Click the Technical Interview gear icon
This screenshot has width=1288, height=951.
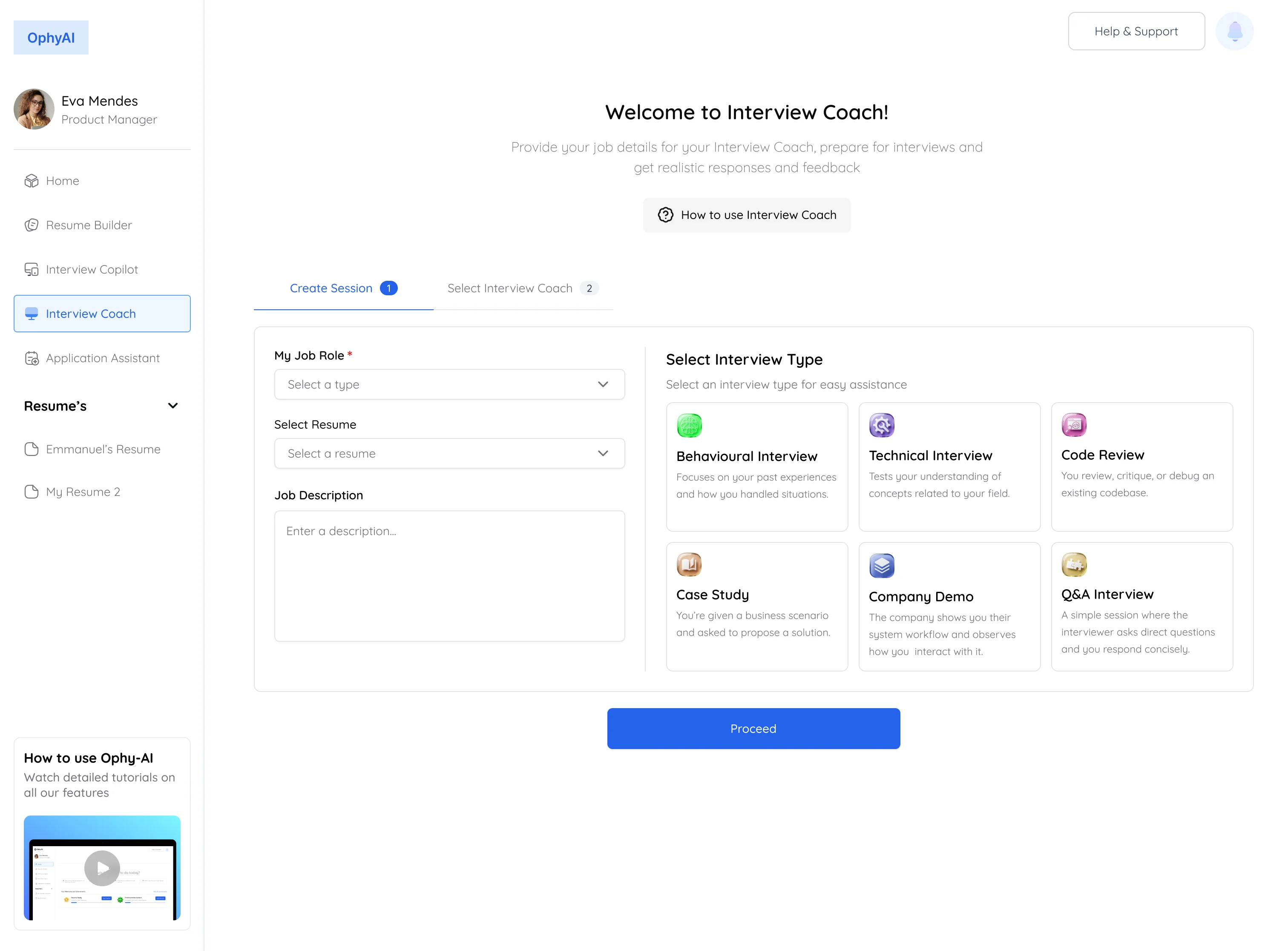(x=882, y=425)
